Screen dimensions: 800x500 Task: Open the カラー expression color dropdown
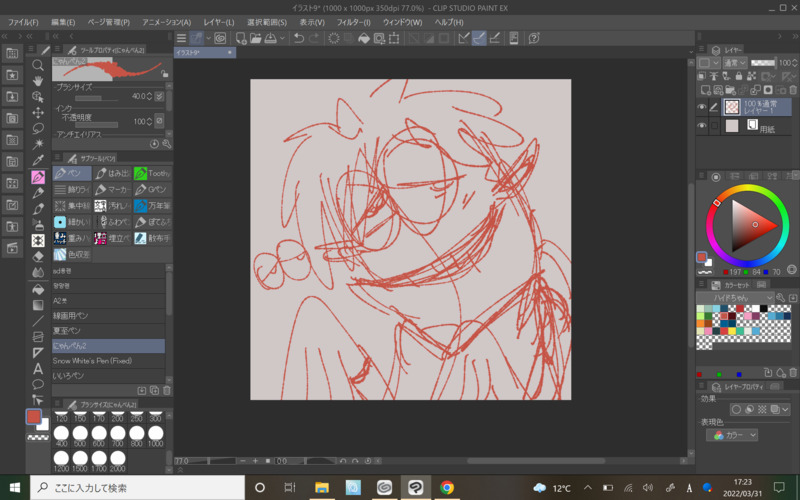pyautogui.click(x=732, y=435)
